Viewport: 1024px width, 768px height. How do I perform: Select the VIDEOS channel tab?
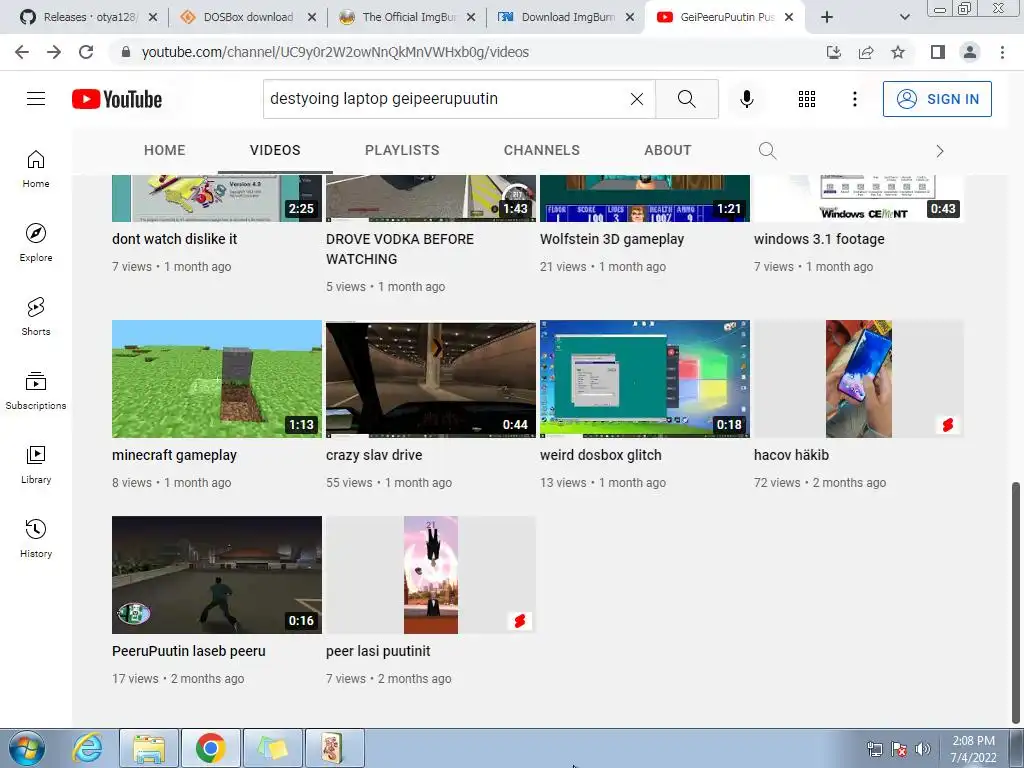coord(275,150)
